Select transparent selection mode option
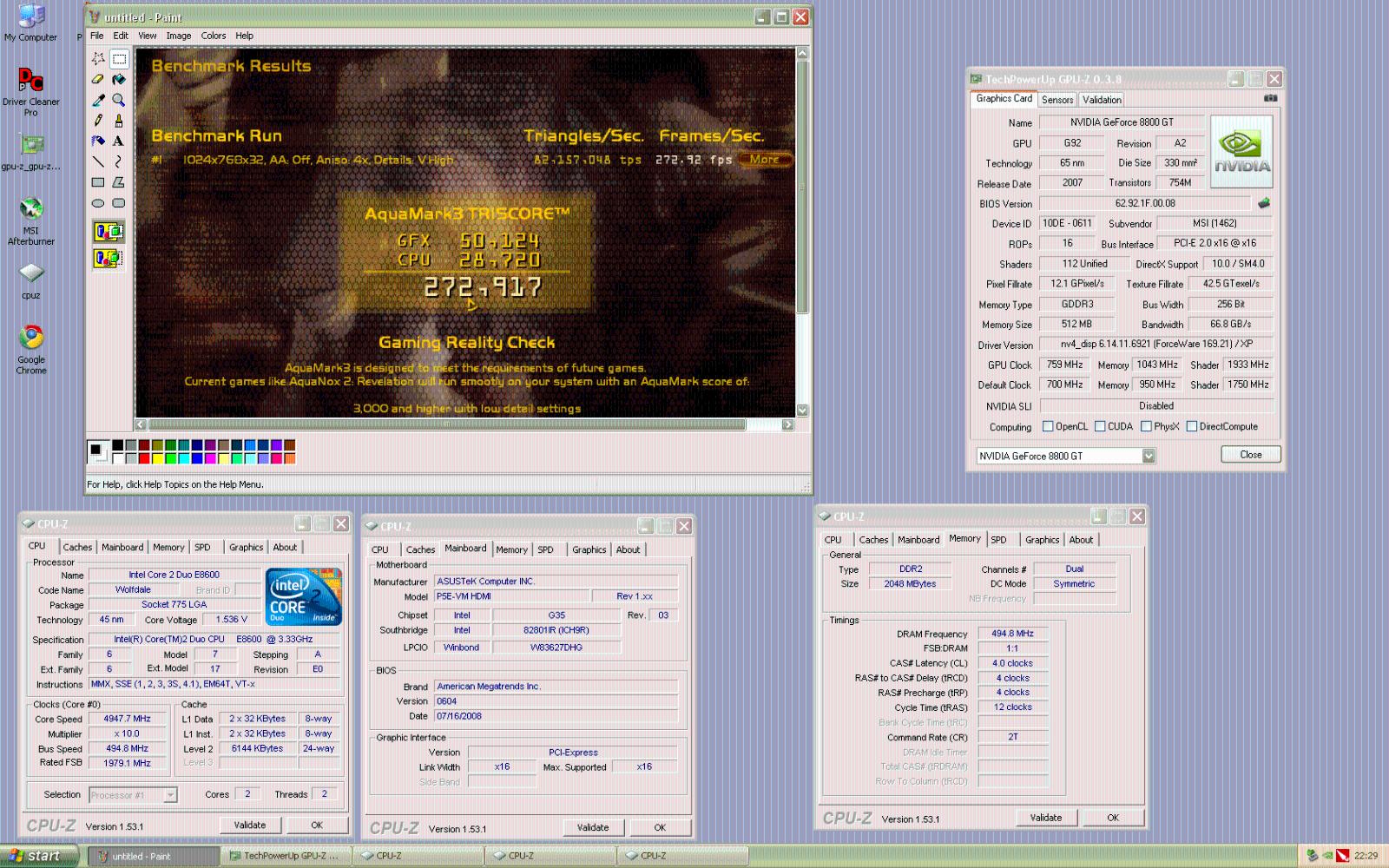1389x868 pixels. (x=109, y=258)
